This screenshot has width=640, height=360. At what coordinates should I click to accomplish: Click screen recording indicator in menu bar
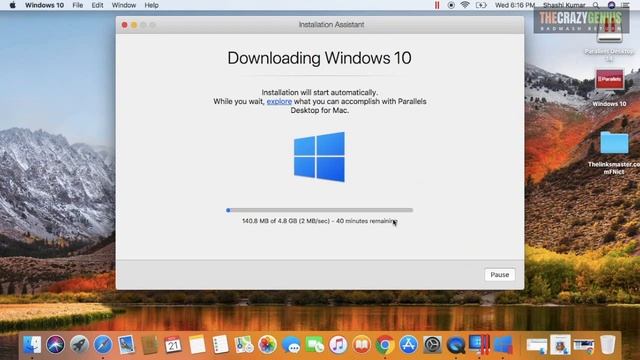(x=451, y=5)
